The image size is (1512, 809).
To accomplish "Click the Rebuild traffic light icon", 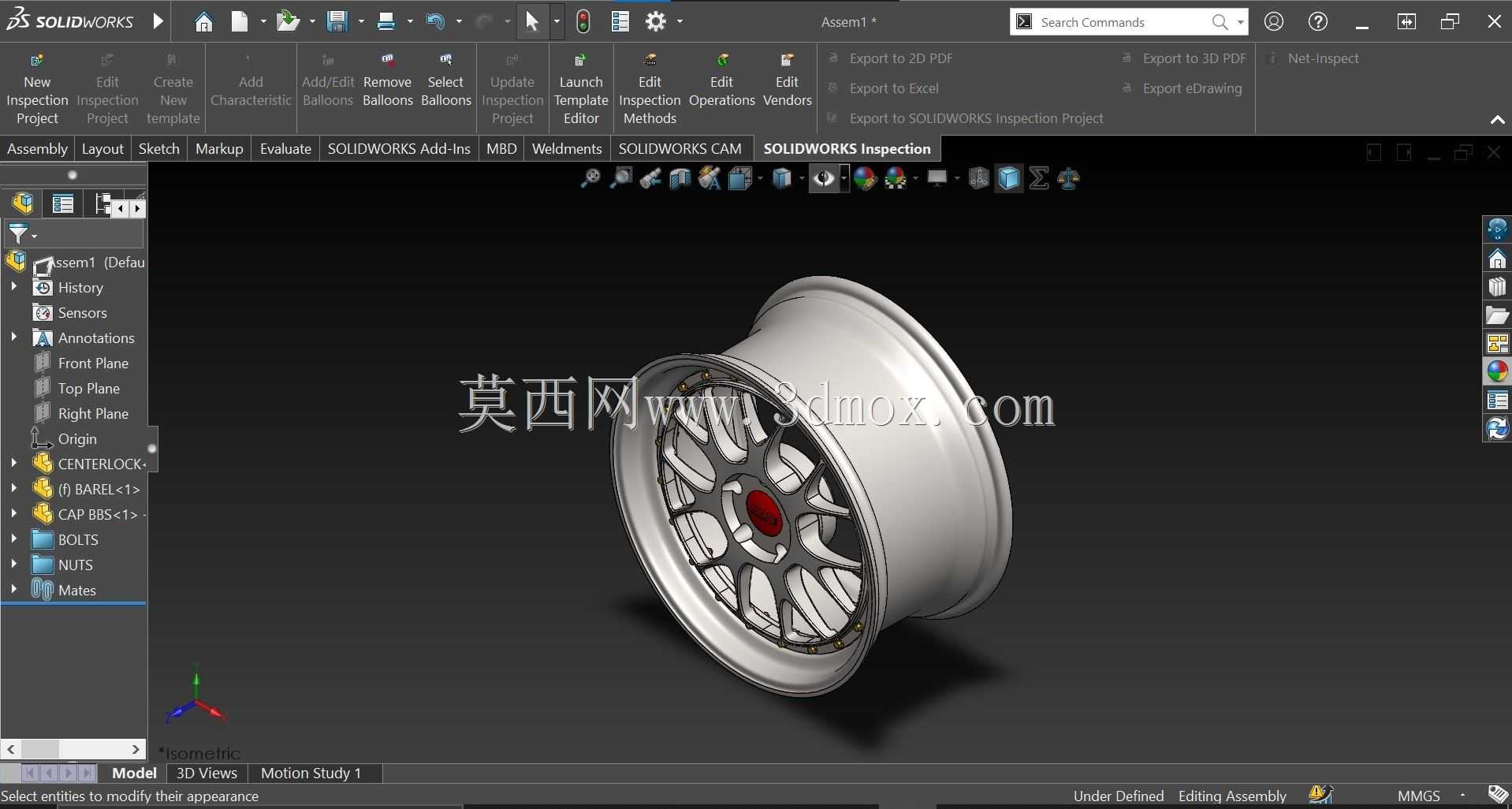I will 583,22.
